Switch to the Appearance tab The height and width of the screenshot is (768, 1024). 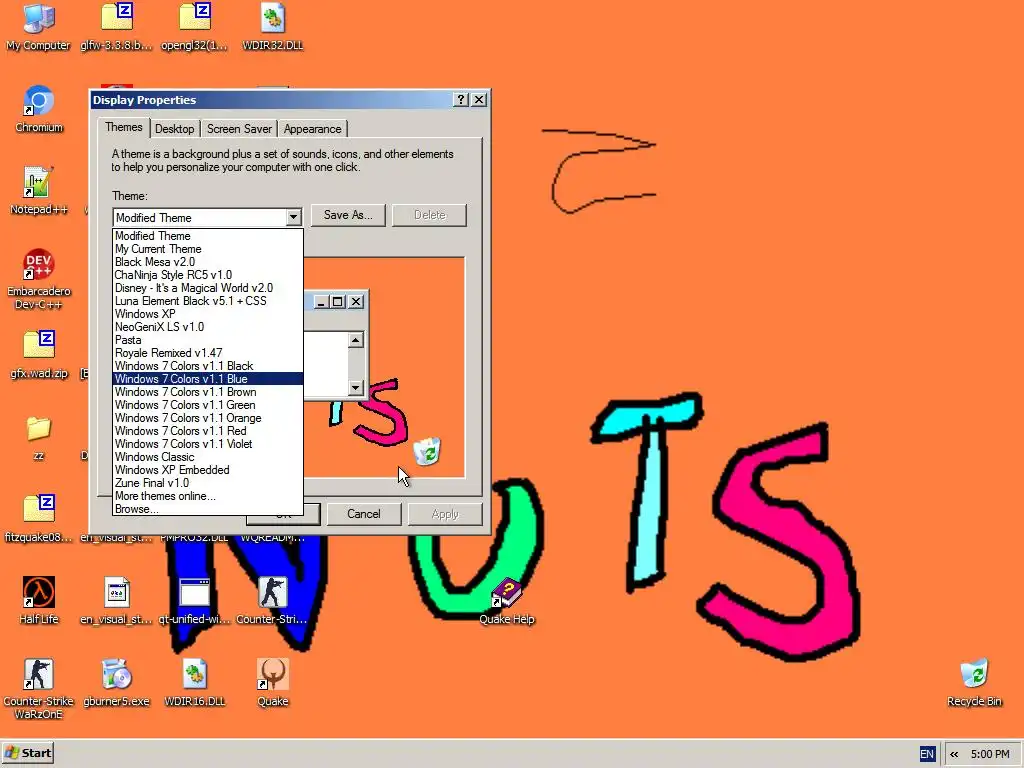point(312,129)
